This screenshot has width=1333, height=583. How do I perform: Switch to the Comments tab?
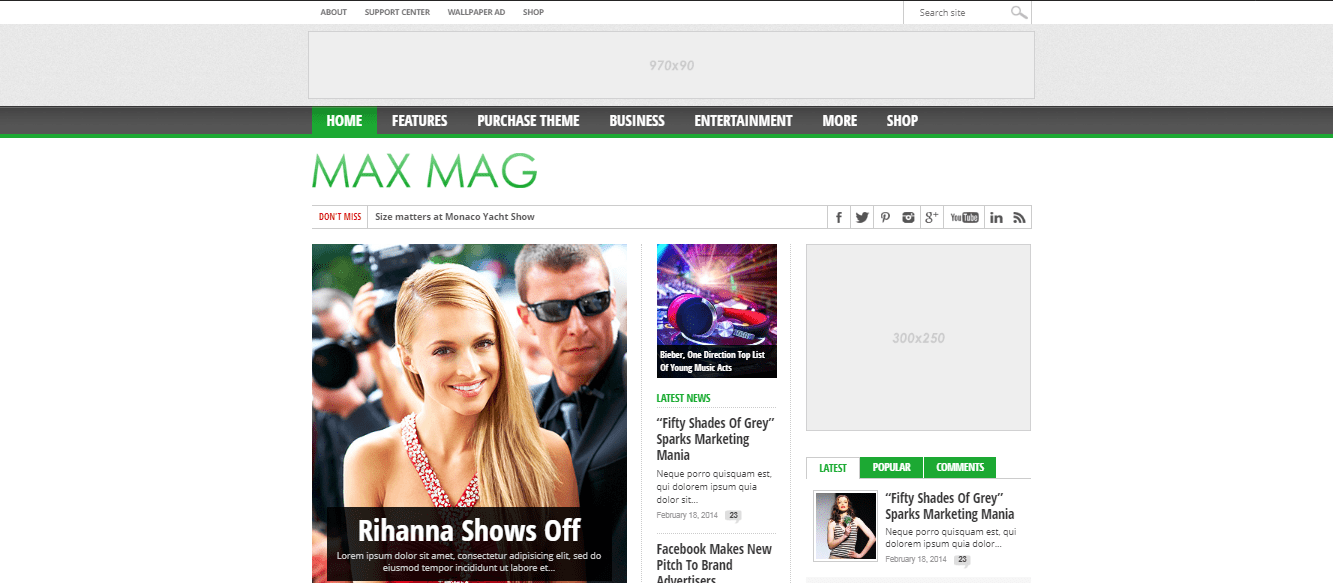(960, 467)
